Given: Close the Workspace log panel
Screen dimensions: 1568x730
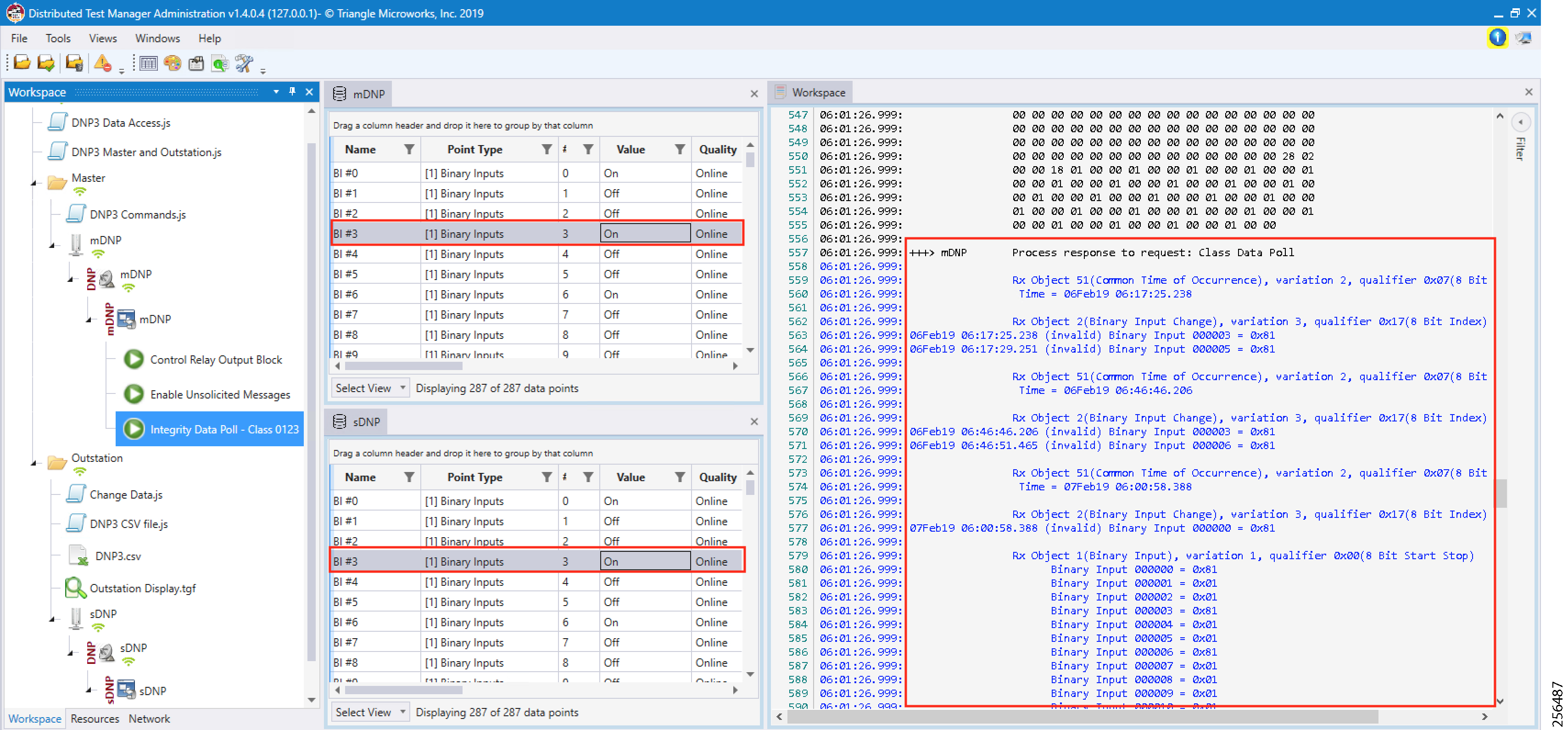Looking at the screenshot, I should coord(1529,92).
